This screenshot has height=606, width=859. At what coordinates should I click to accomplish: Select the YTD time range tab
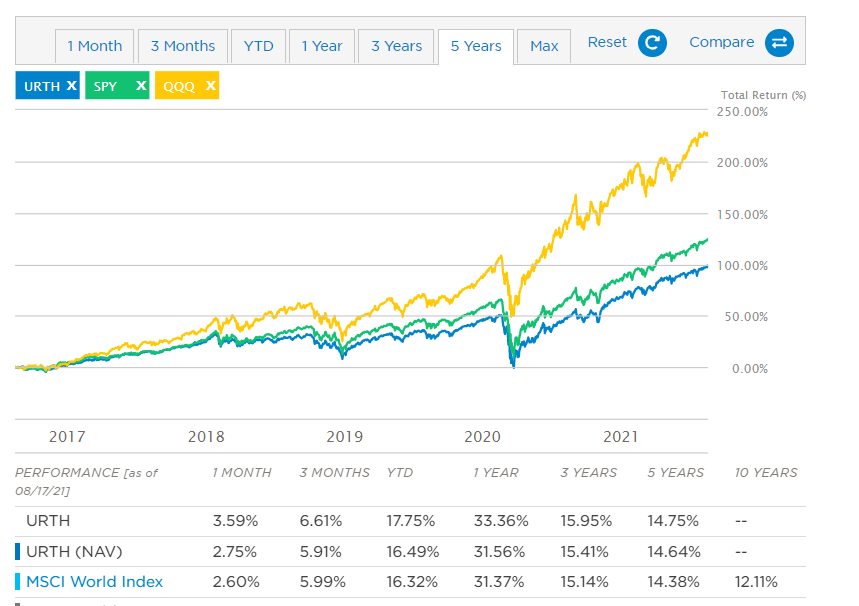(259, 47)
